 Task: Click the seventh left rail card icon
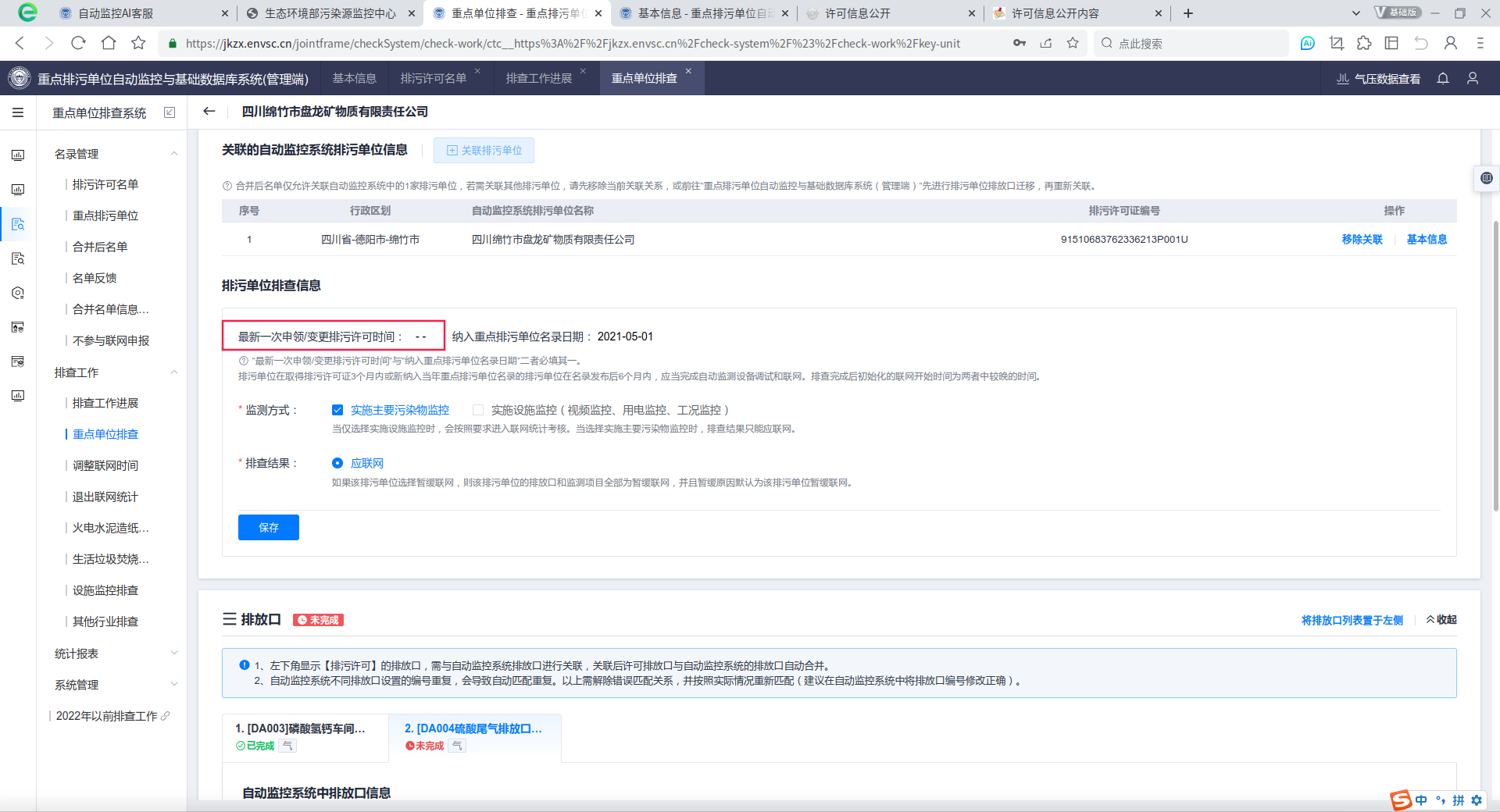pos(18,361)
